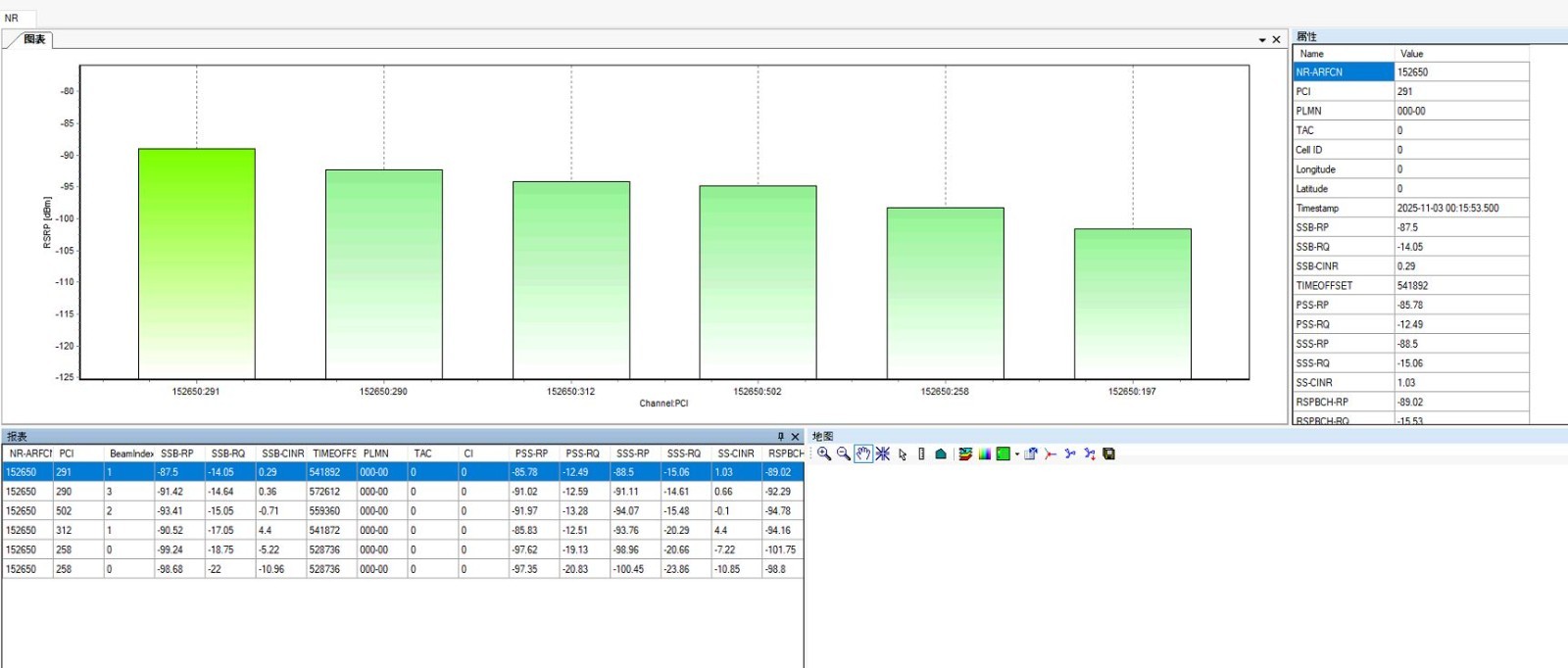Expand the dropdown arrow beside green map icon
The image size is (1568, 668).
1016,454
